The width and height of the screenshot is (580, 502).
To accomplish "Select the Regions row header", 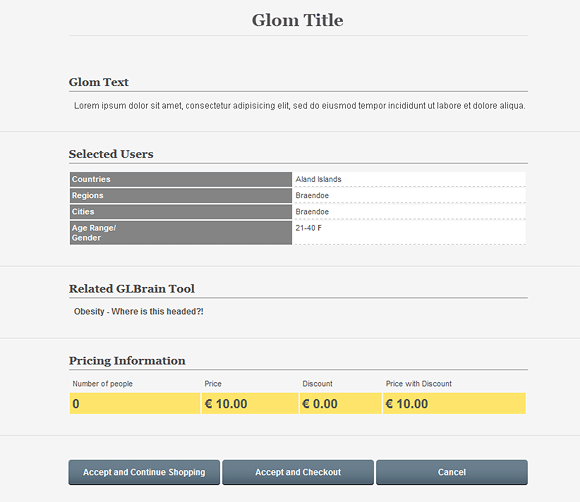I will coord(181,196).
